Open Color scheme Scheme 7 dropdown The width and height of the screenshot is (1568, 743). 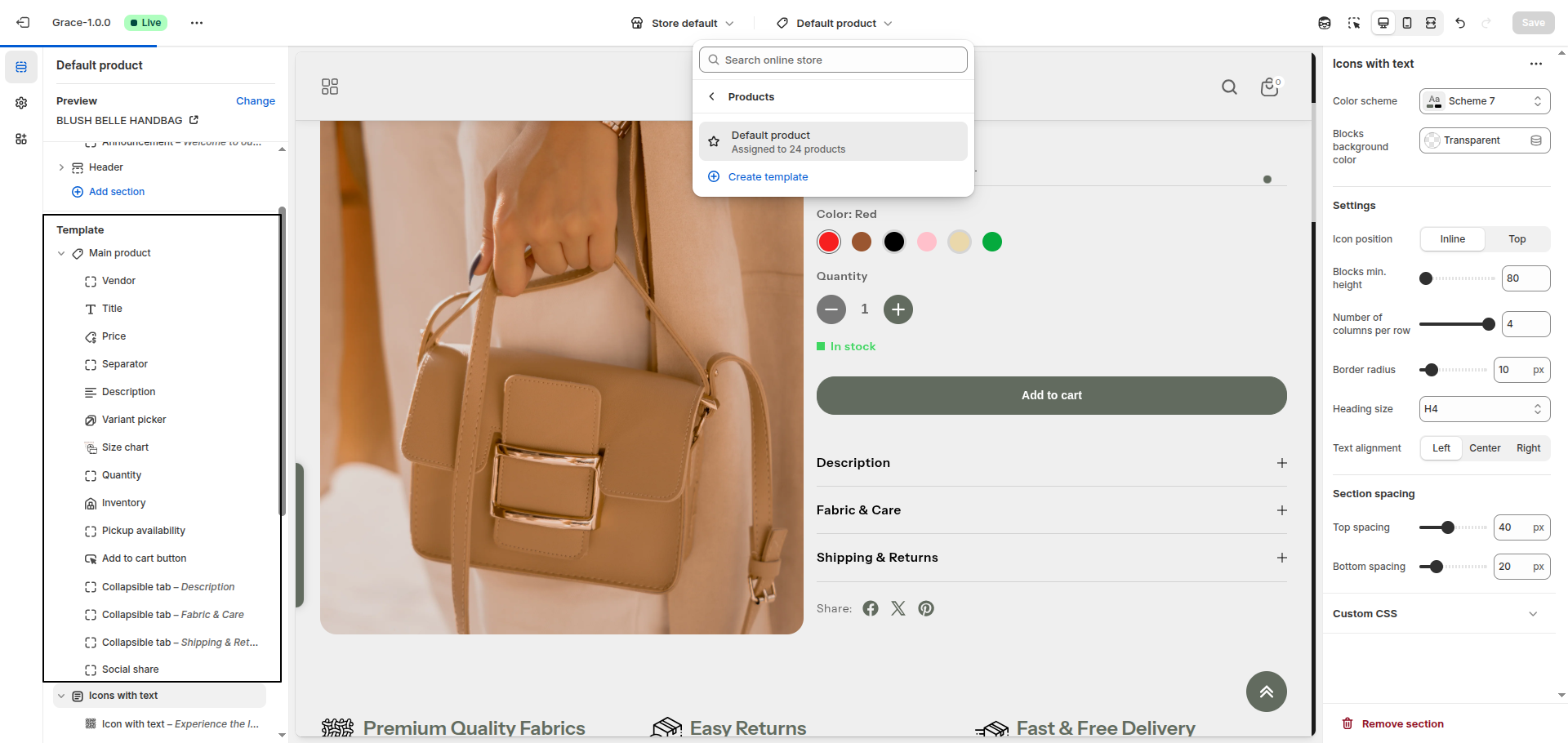(1485, 101)
